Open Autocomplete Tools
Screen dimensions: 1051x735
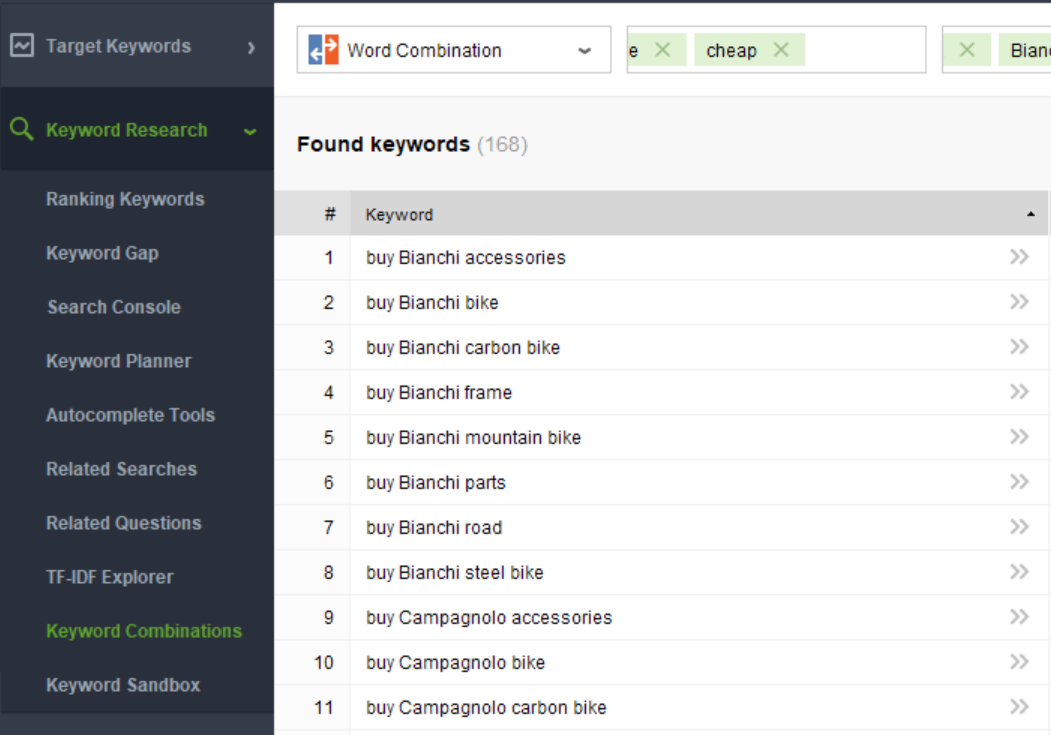click(x=131, y=415)
